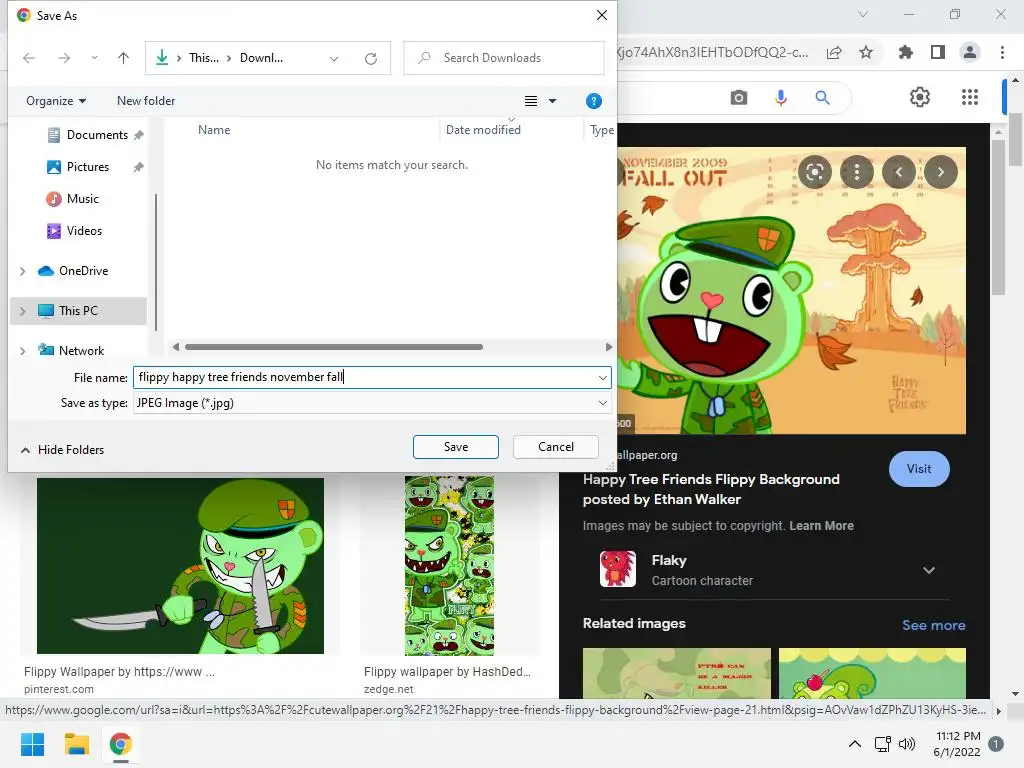This screenshot has width=1024, height=768.
Task: Open the Save as type dropdown
Action: pyautogui.click(x=372, y=403)
